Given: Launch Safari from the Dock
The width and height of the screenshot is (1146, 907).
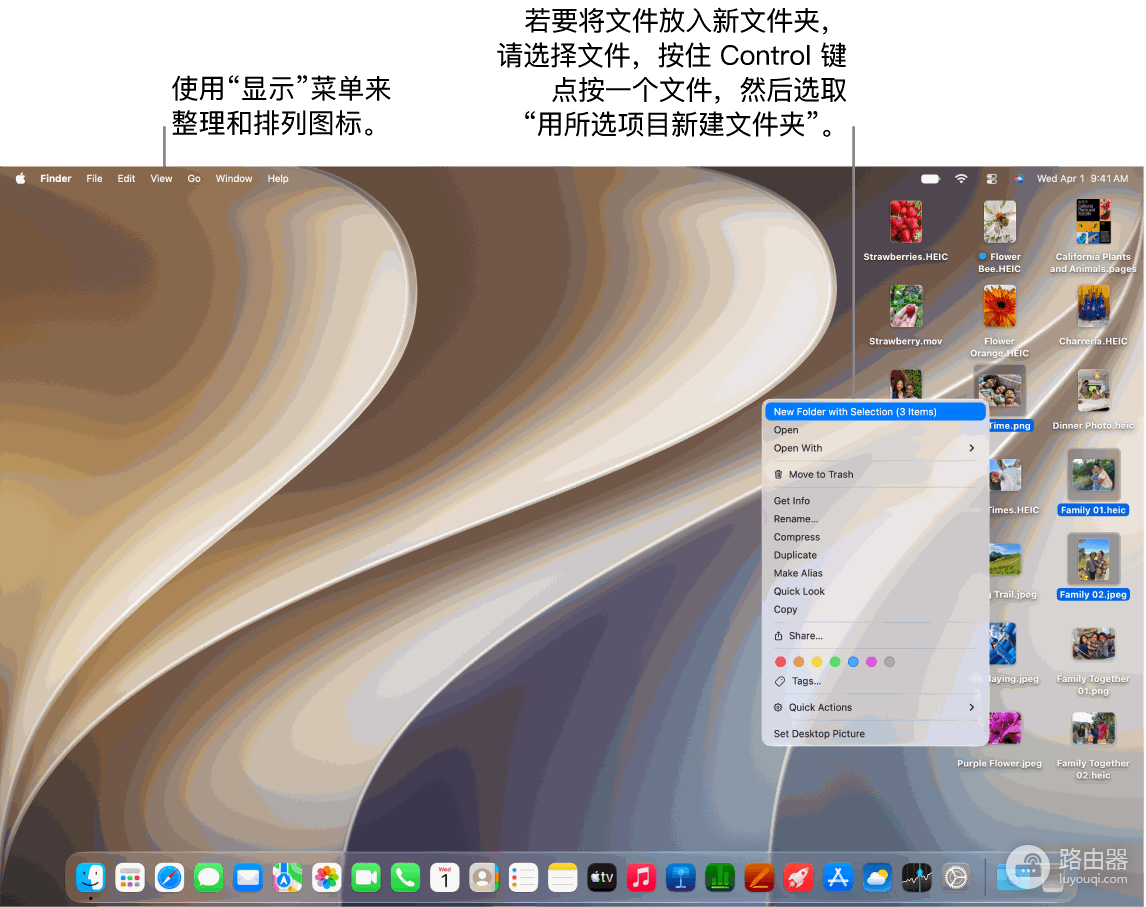Looking at the screenshot, I should pyautogui.click(x=170, y=877).
